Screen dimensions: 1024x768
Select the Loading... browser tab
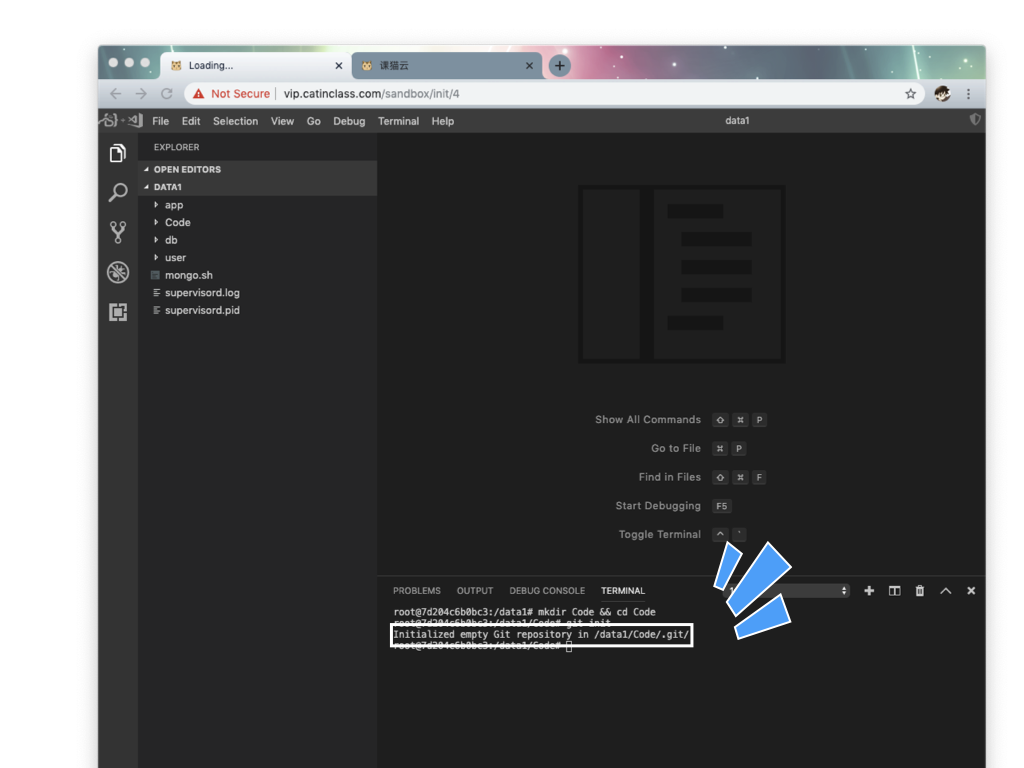[x=256, y=65]
